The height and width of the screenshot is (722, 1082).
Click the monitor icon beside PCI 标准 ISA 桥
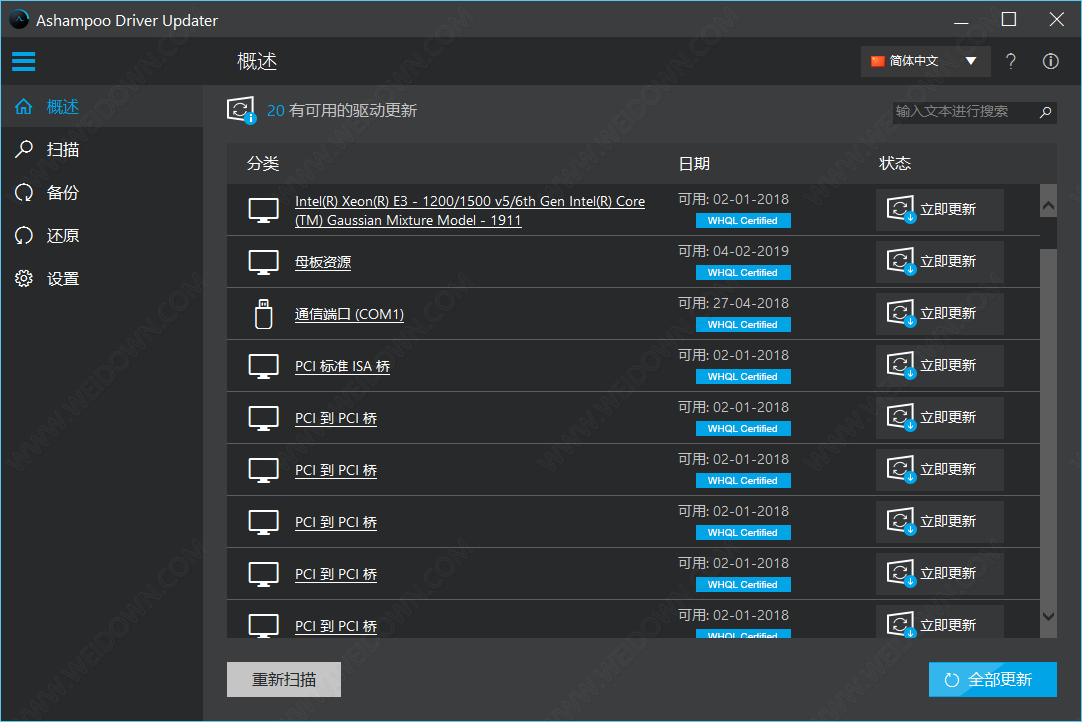point(263,367)
